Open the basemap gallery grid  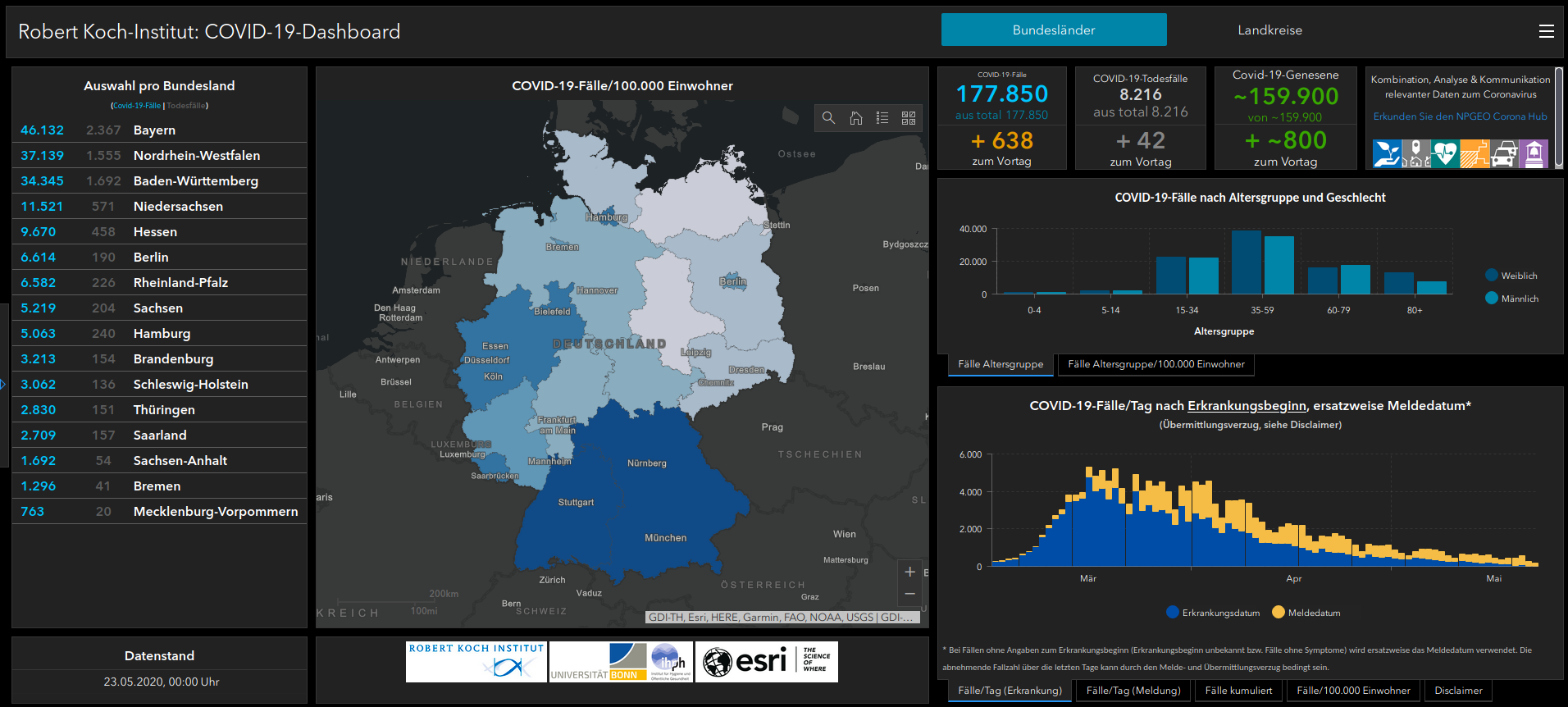909,118
